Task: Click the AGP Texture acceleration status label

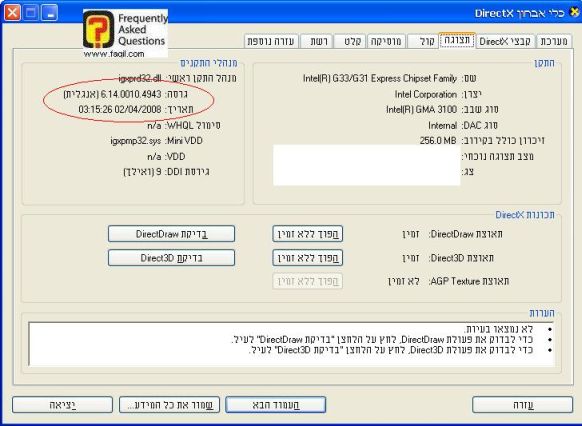Action: (x=469, y=281)
